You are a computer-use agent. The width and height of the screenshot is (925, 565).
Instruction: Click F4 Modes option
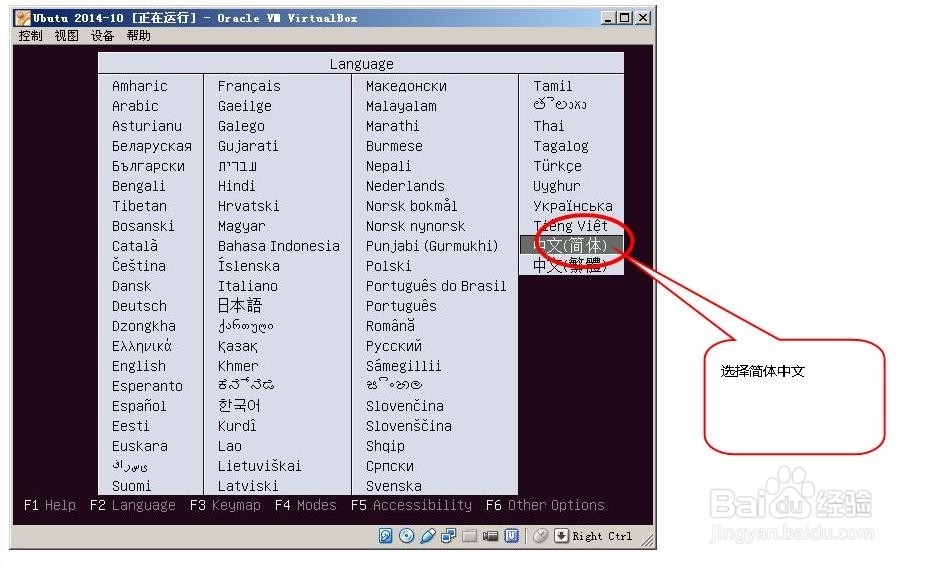click(x=306, y=505)
